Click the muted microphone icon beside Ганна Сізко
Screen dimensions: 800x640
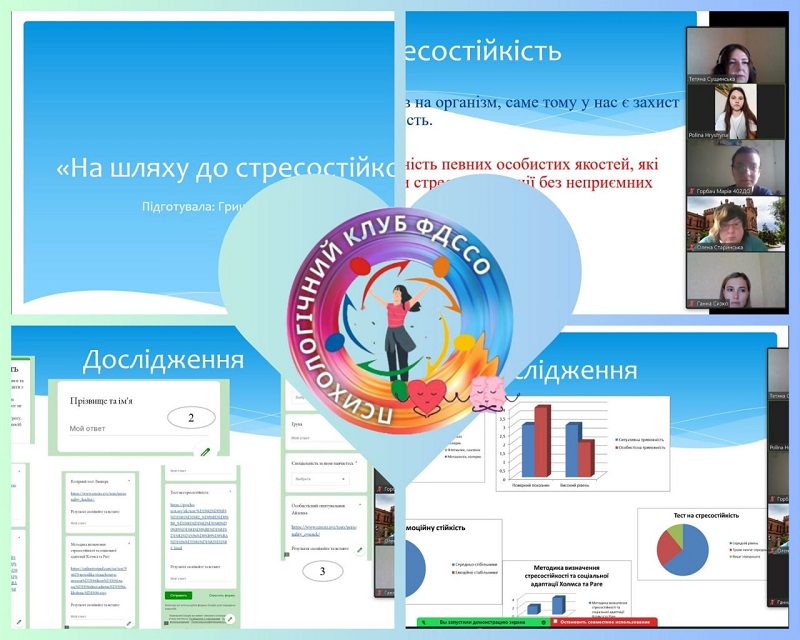click(692, 303)
